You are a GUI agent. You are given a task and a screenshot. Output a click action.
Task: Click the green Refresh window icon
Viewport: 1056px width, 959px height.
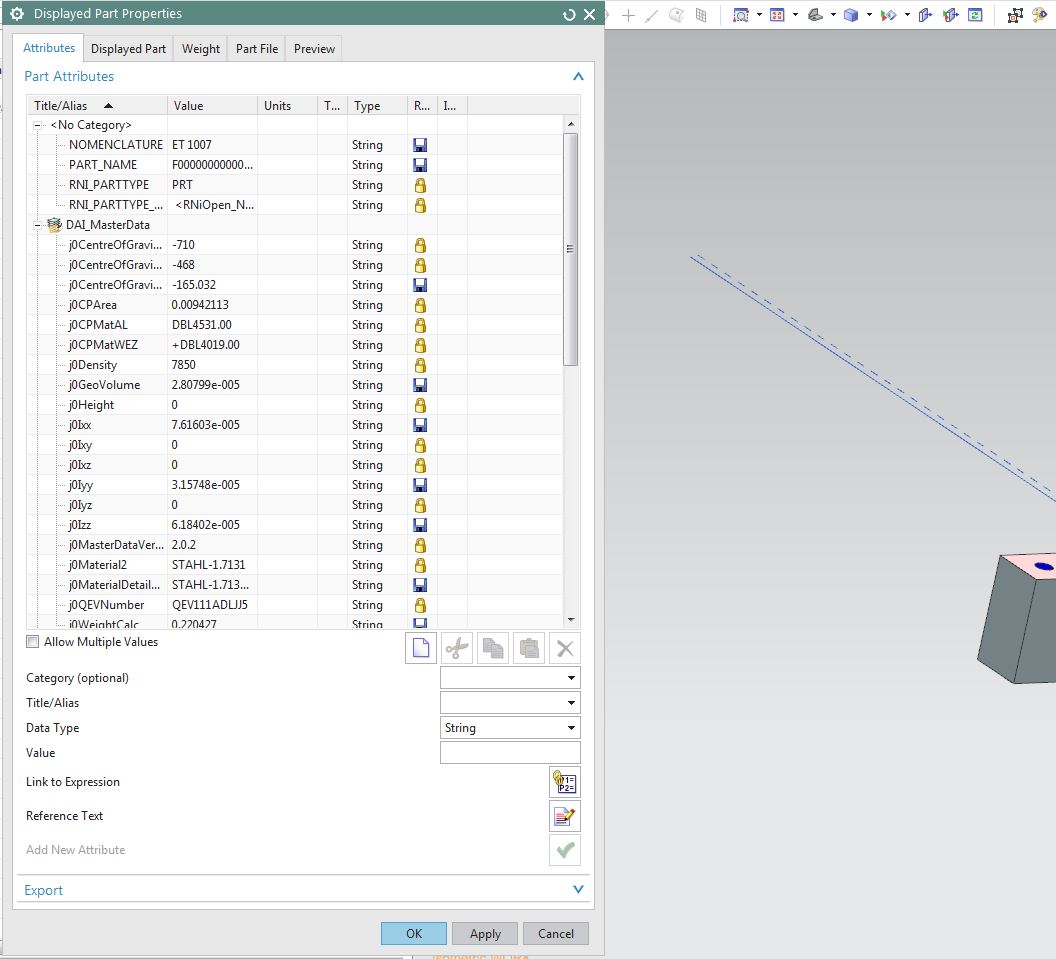click(x=975, y=15)
